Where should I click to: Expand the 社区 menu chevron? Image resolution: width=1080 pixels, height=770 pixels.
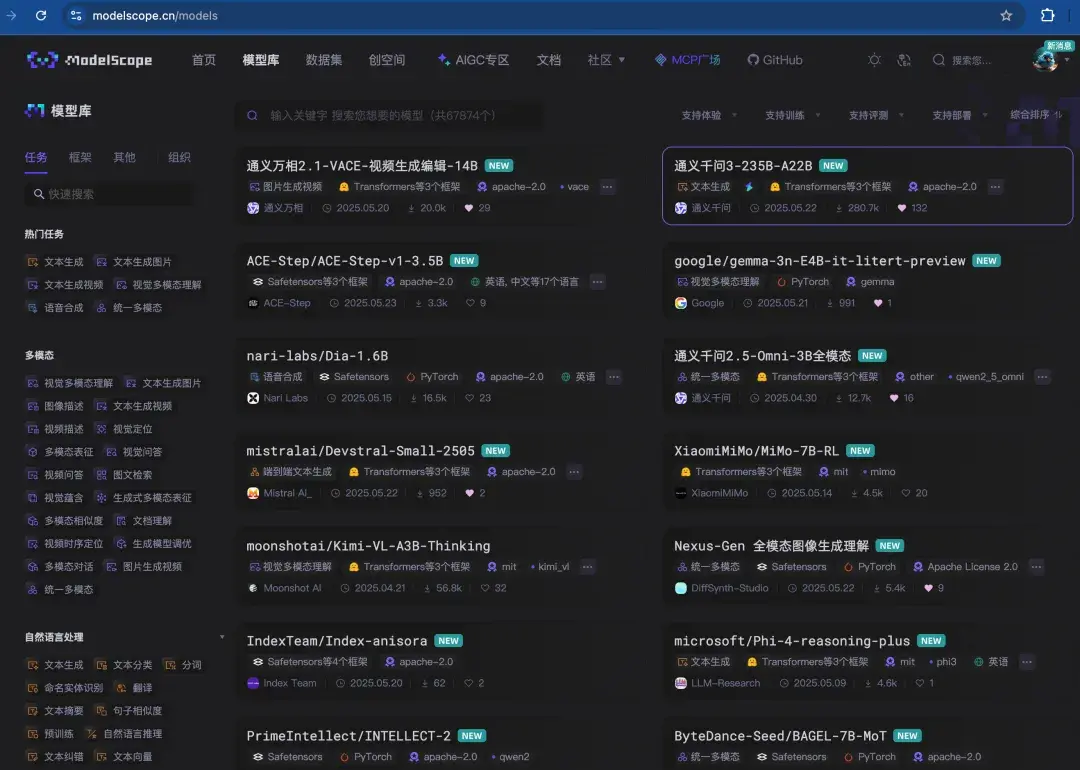(x=622, y=60)
